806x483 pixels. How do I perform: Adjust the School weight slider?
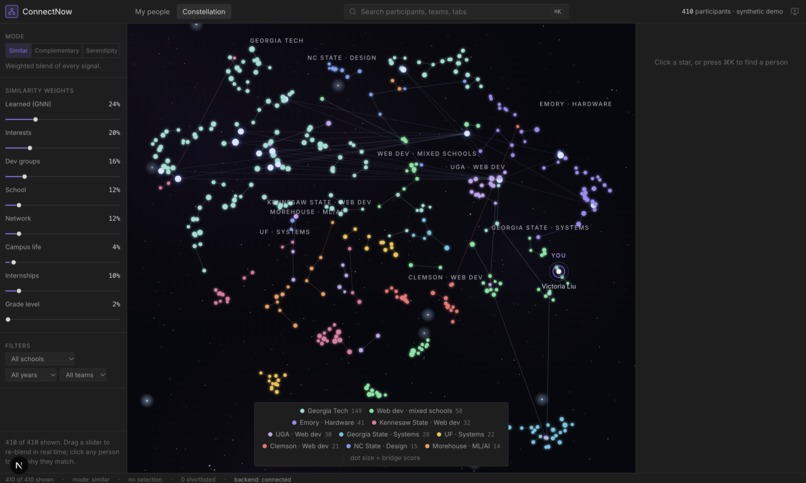(x=63, y=205)
